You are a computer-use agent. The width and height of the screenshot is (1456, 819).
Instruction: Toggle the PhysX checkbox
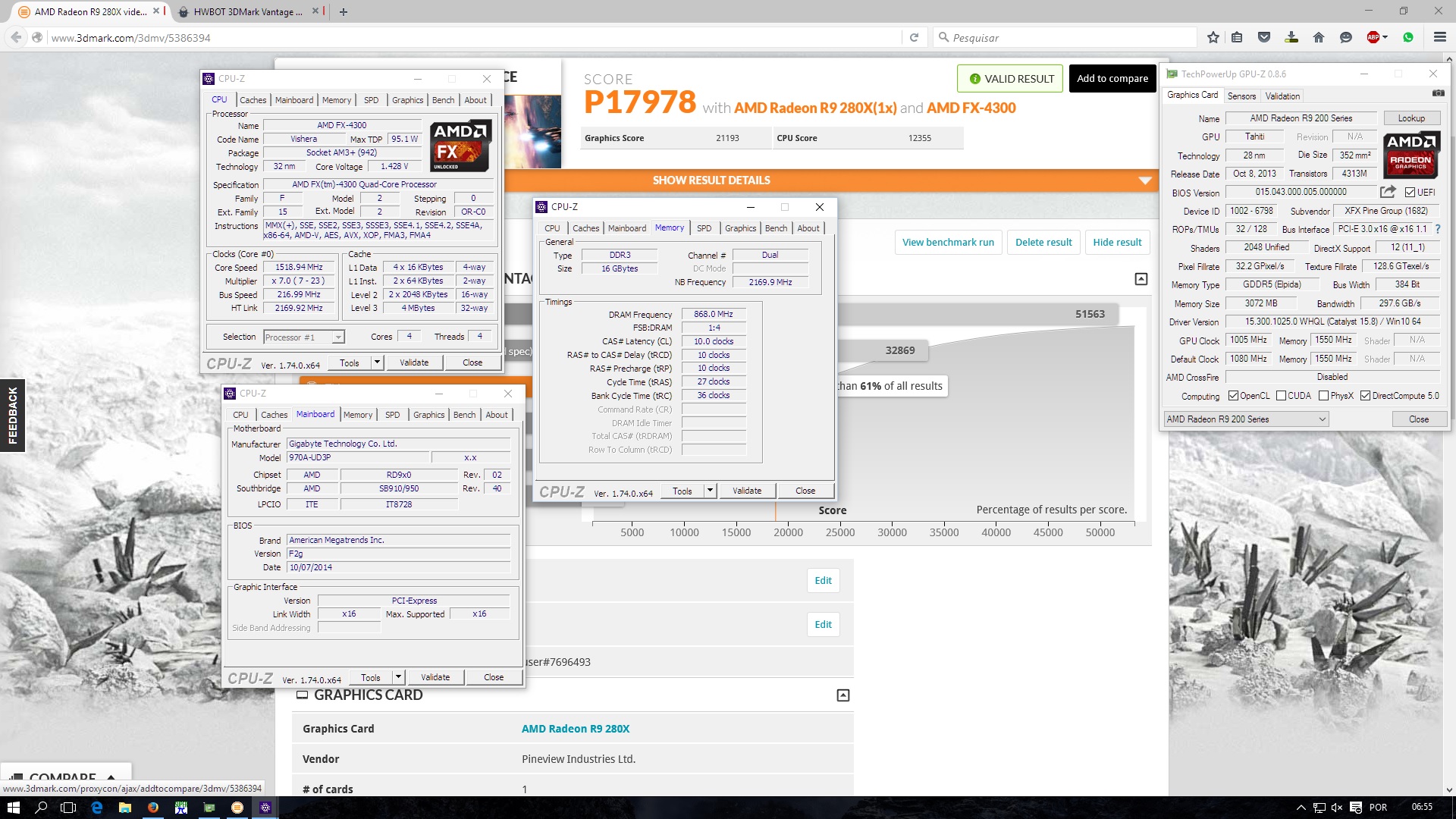[x=1323, y=396]
